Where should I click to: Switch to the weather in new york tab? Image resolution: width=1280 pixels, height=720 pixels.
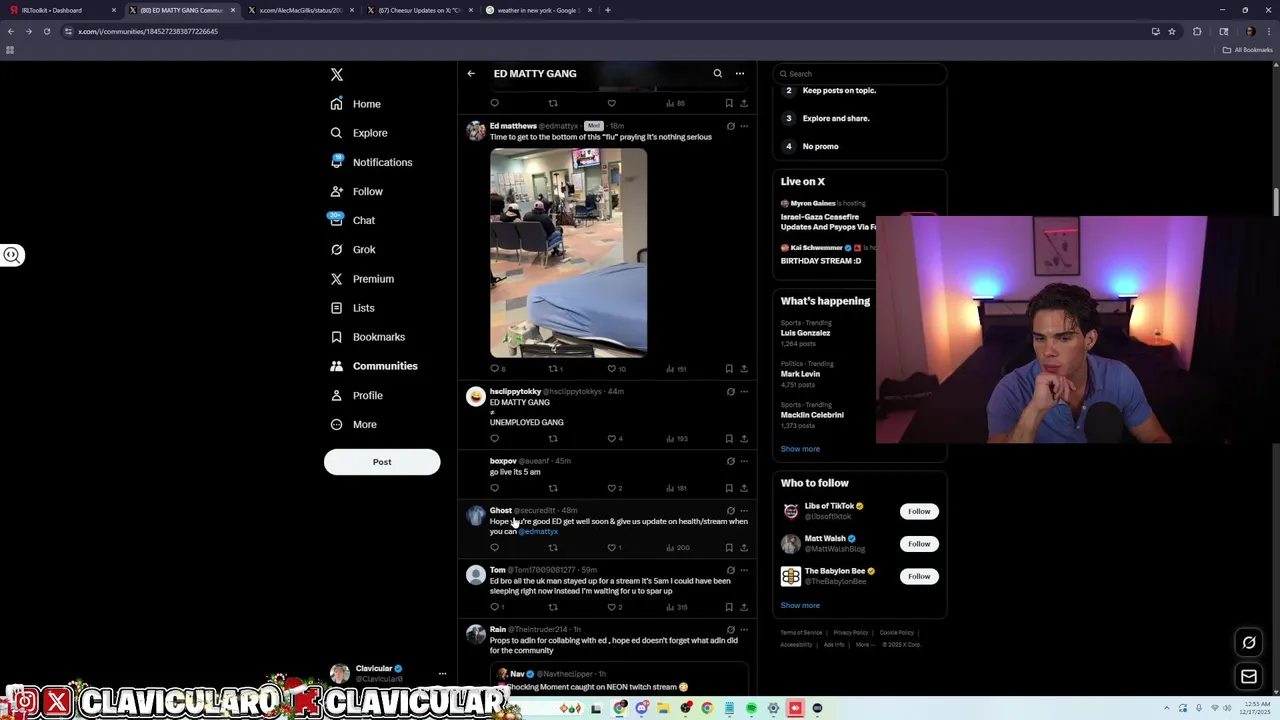coord(540,10)
